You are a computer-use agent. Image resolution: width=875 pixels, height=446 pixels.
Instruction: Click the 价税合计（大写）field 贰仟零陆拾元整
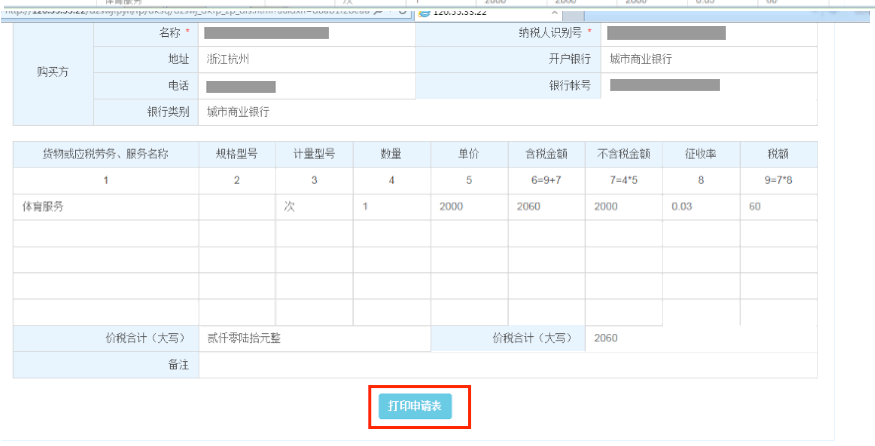(x=314, y=338)
